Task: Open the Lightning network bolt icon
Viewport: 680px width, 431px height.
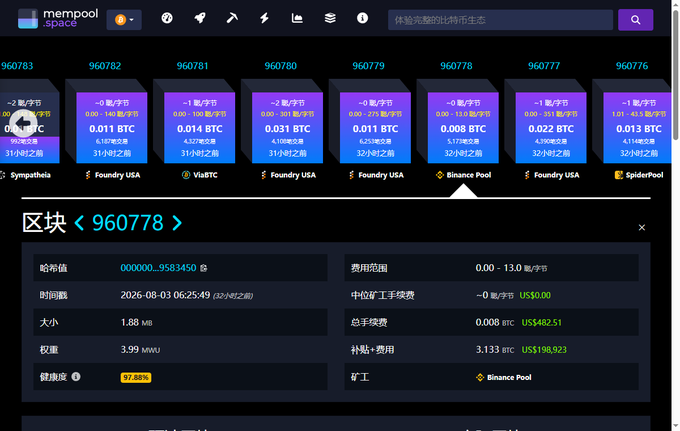Action: tap(265, 18)
